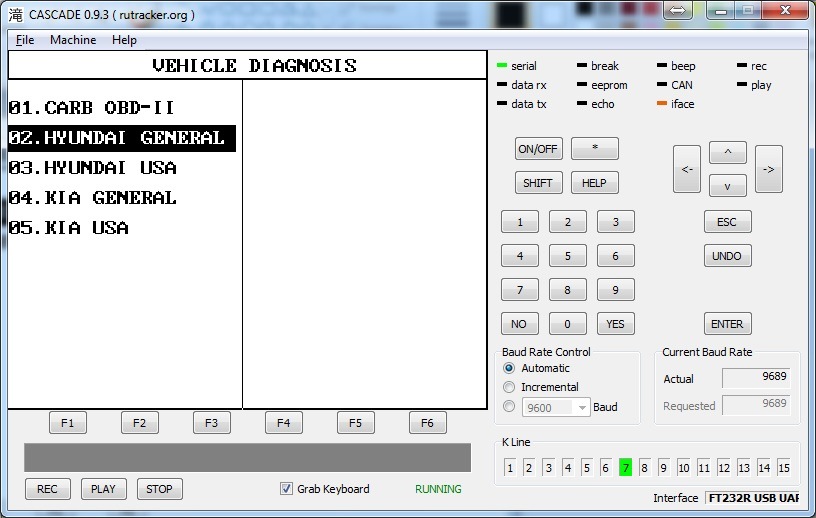Click the ENTER button

728,324
